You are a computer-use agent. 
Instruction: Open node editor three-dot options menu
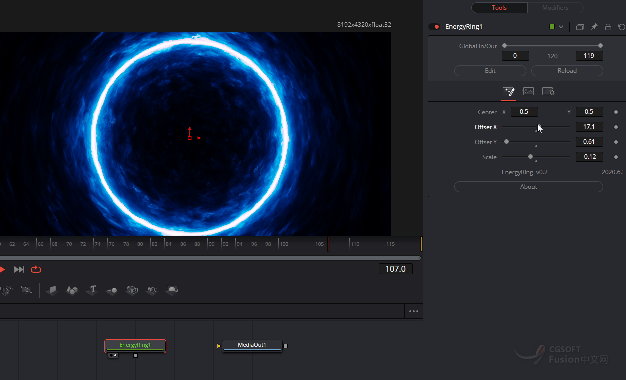pos(414,311)
